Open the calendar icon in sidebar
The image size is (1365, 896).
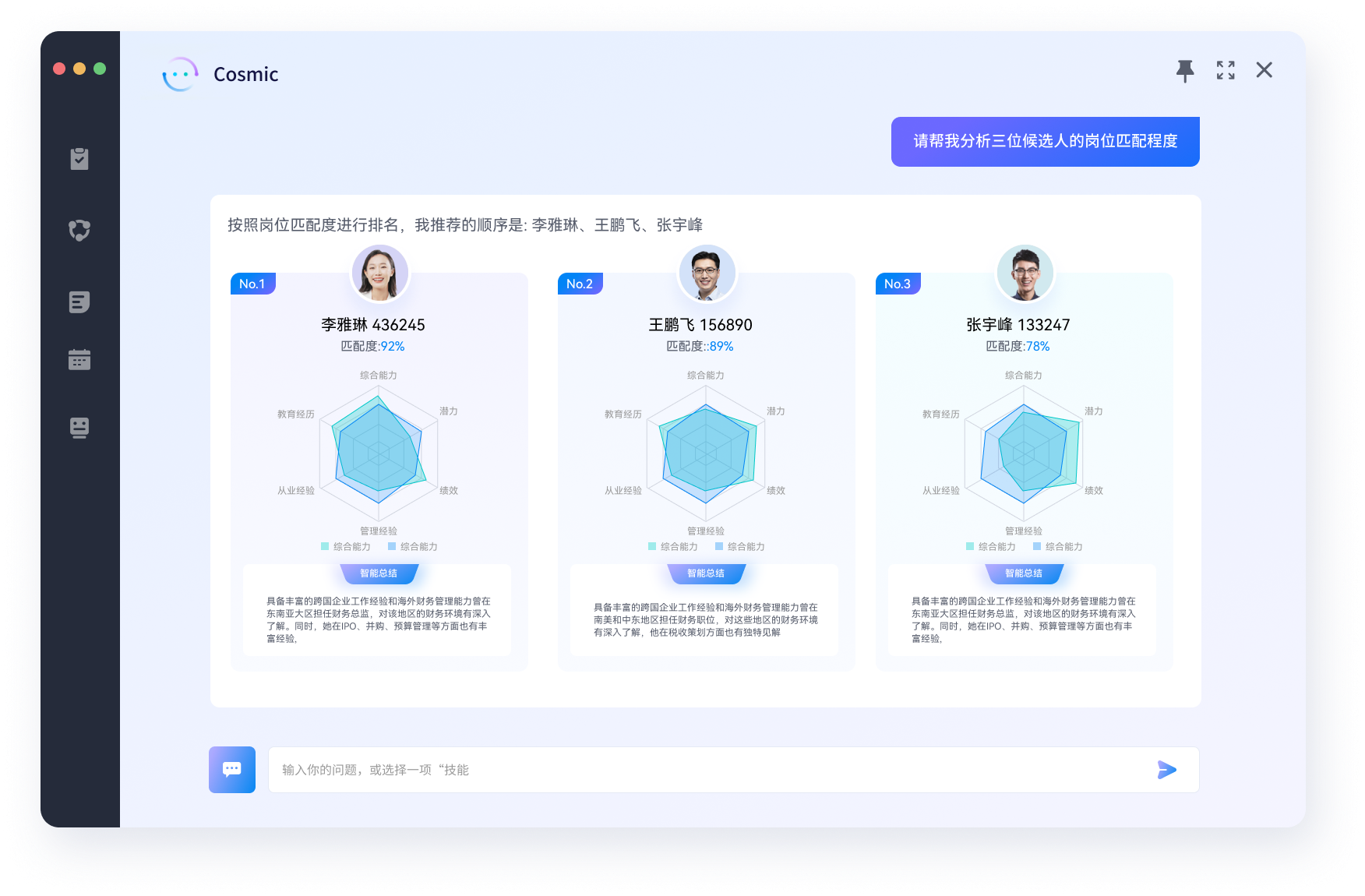79,359
